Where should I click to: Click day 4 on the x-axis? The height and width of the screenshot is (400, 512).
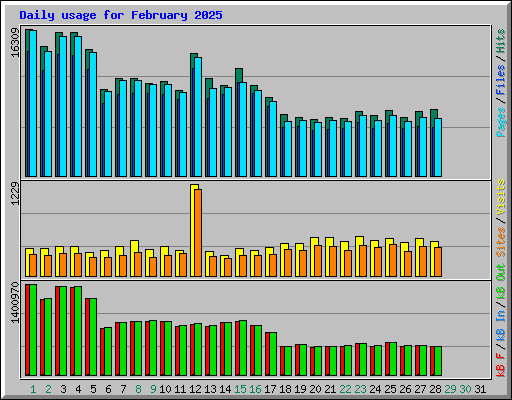point(78,389)
